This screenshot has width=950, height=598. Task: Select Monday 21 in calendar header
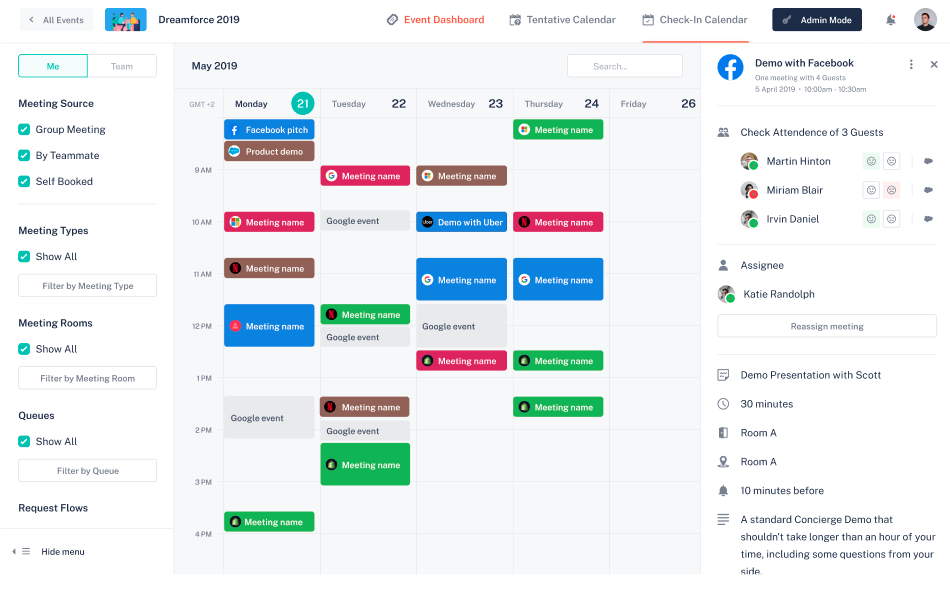271,104
